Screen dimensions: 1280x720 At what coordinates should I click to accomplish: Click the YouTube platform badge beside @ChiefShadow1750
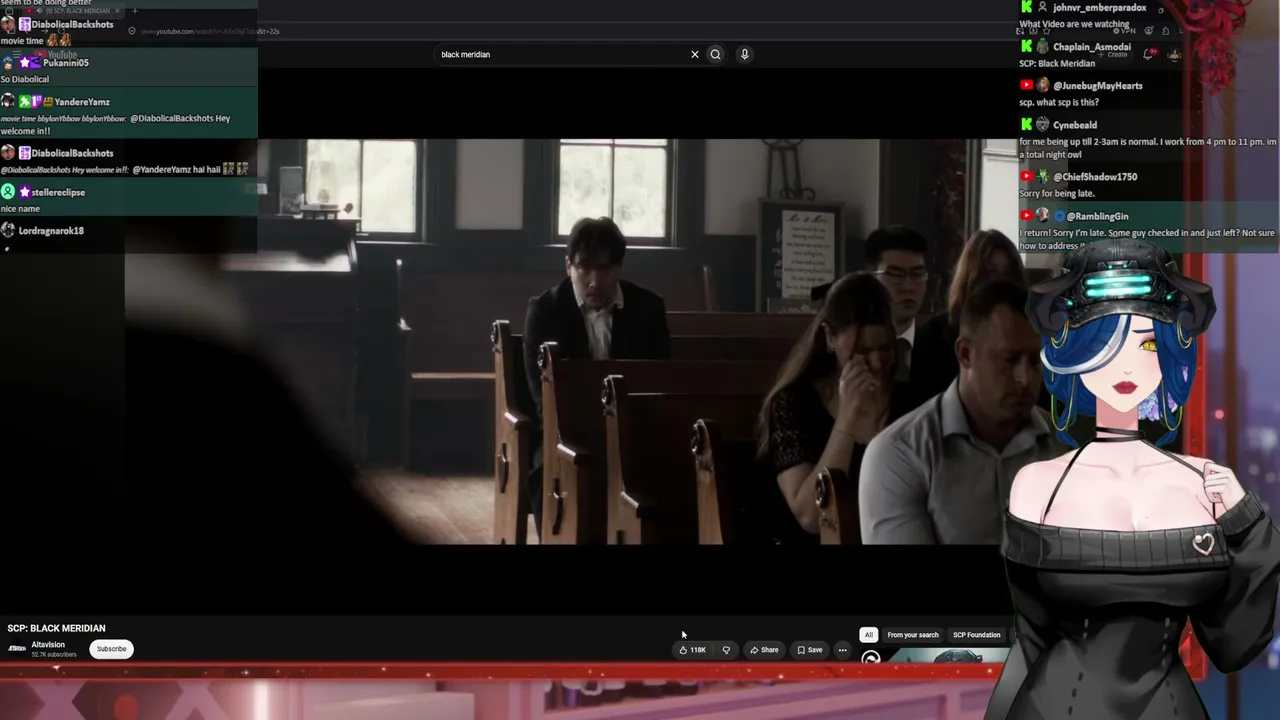1026,177
